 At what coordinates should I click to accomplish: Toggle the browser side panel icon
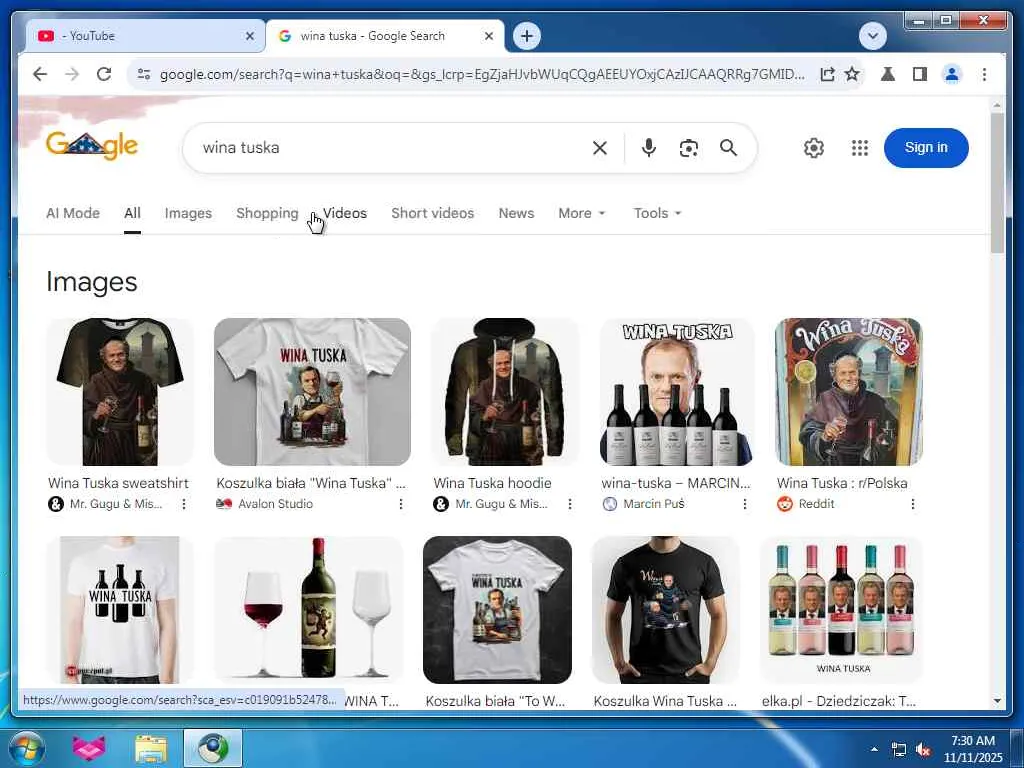click(920, 74)
